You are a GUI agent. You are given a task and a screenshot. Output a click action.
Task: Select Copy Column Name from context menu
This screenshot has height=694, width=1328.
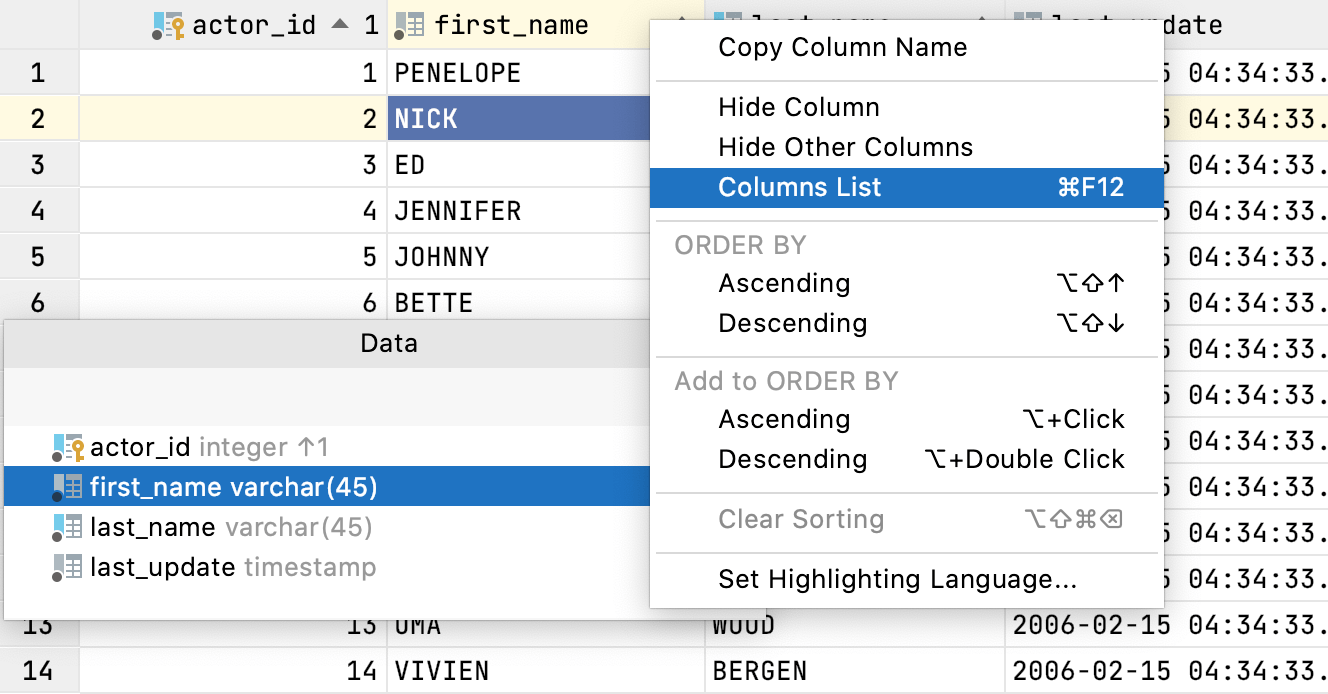tap(842, 47)
